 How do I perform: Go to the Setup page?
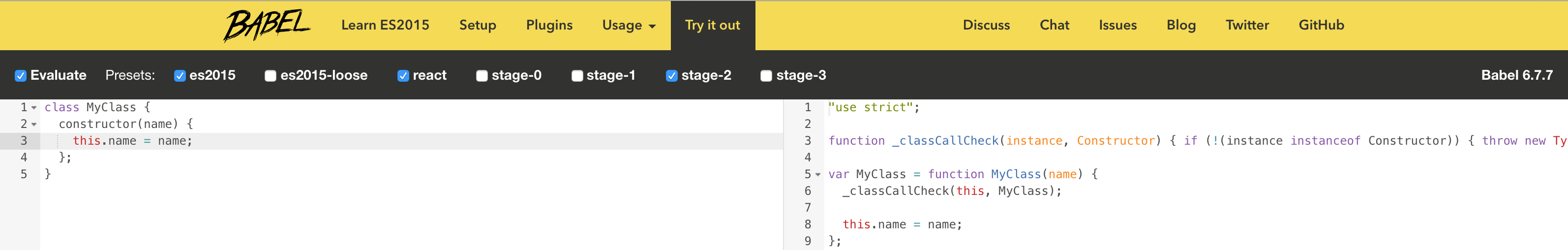pyautogui.click(x=477, y=26)
